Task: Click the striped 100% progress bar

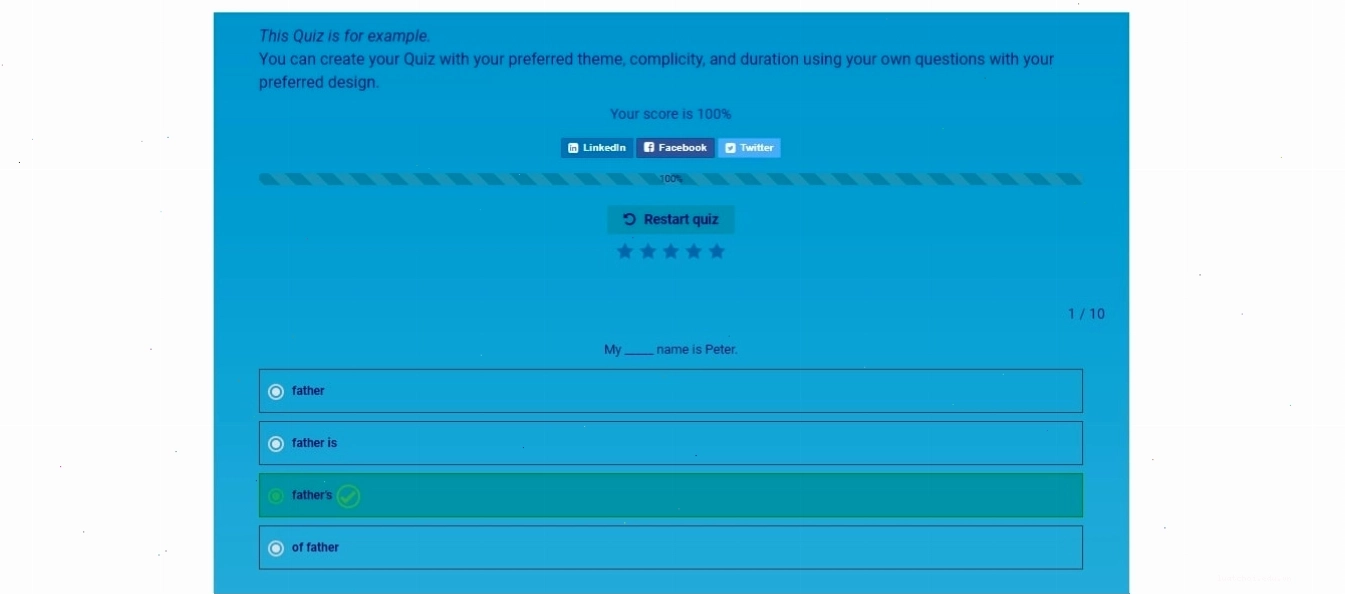Action: click(671, 179)
